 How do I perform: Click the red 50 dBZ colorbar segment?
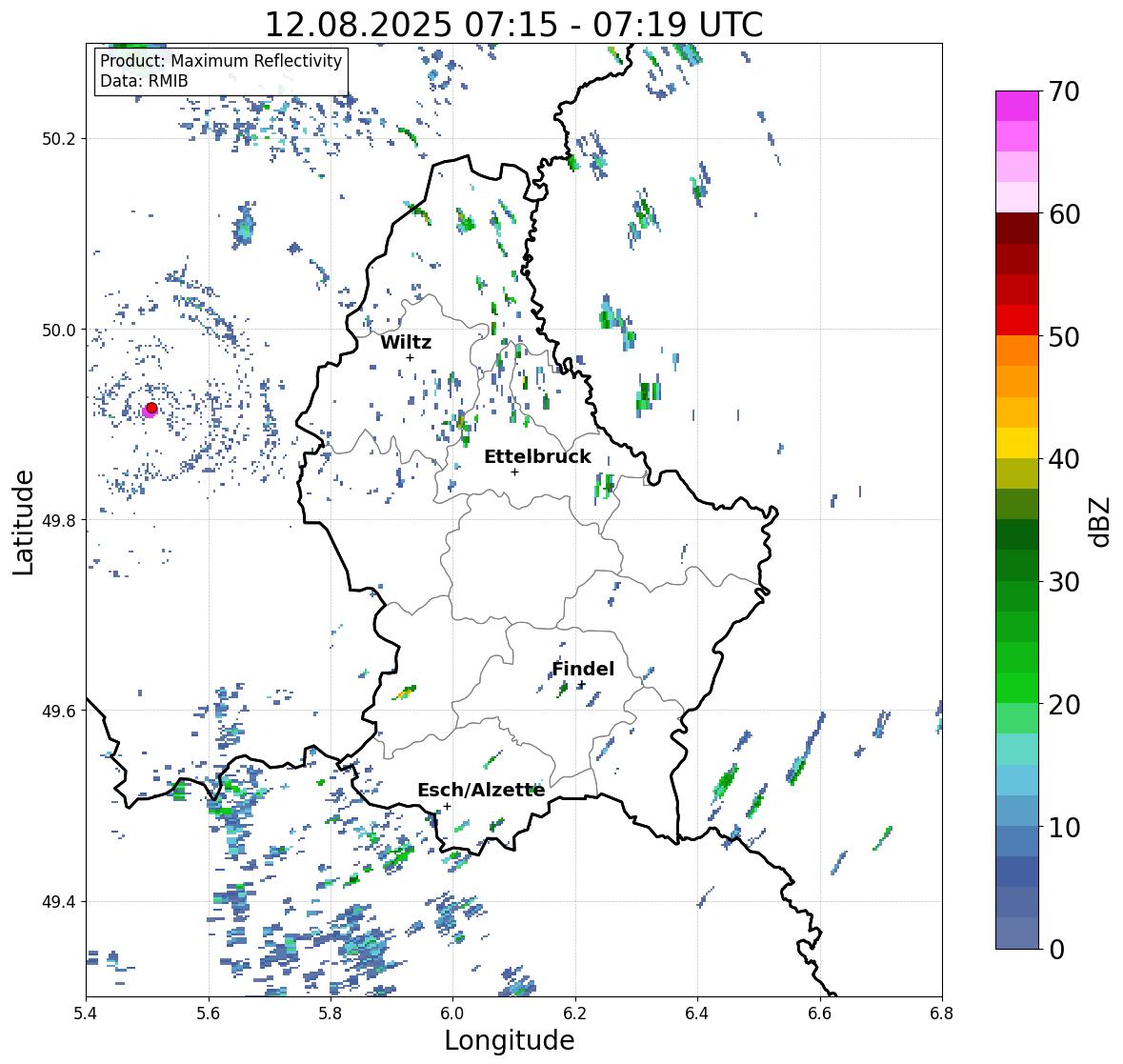[1017, 320]
